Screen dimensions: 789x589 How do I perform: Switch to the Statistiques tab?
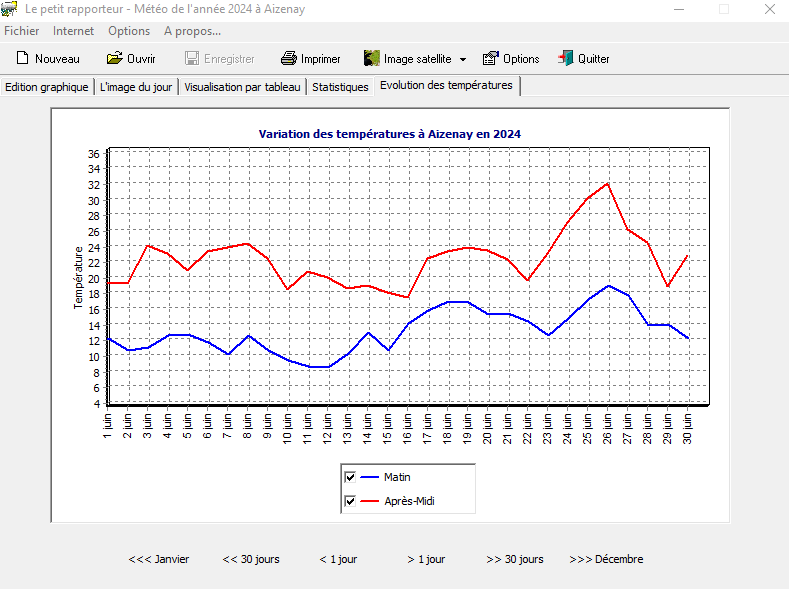coord(340,87)
